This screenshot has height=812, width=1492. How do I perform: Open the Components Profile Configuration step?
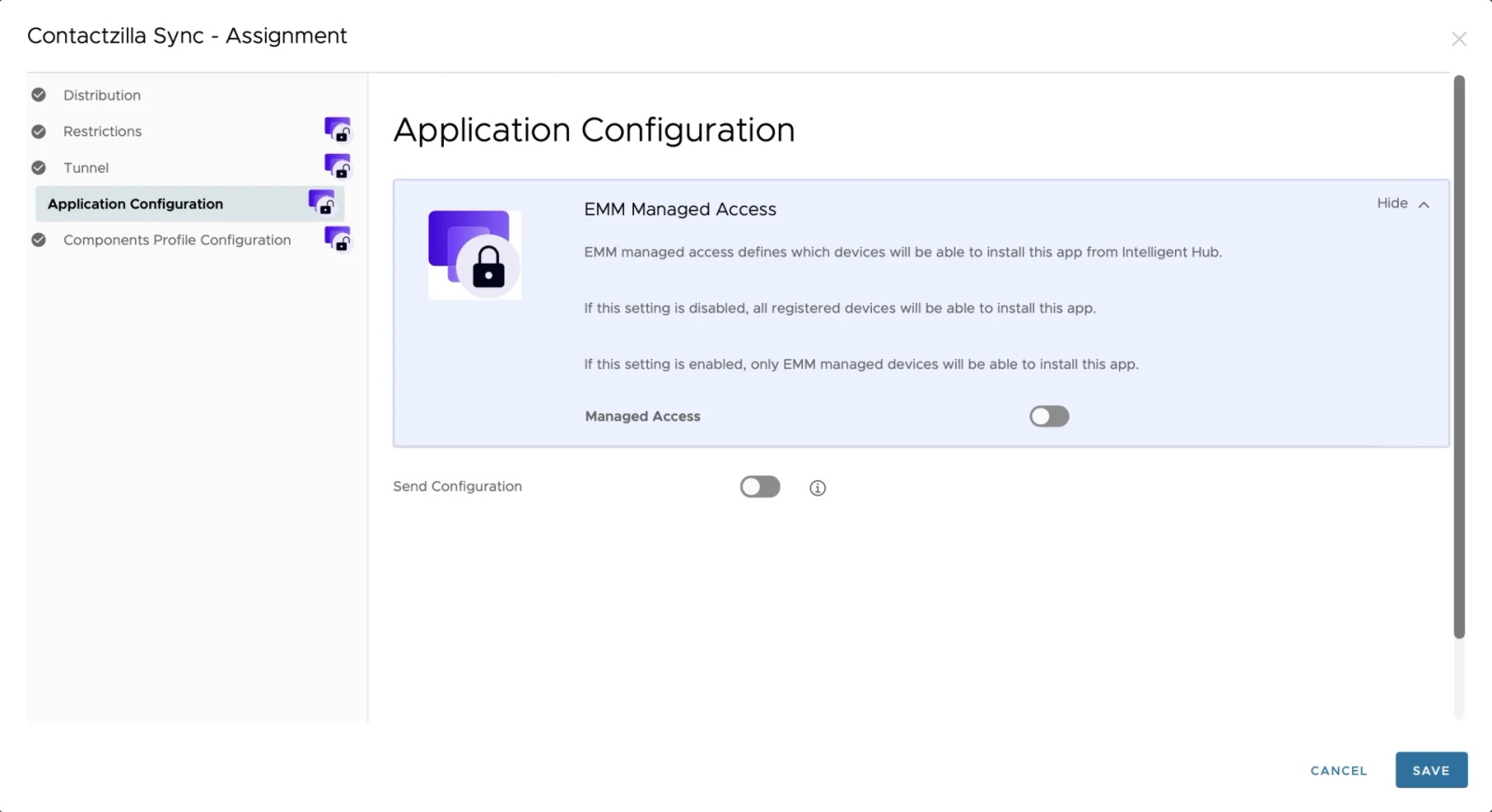(x=177, y=240)
